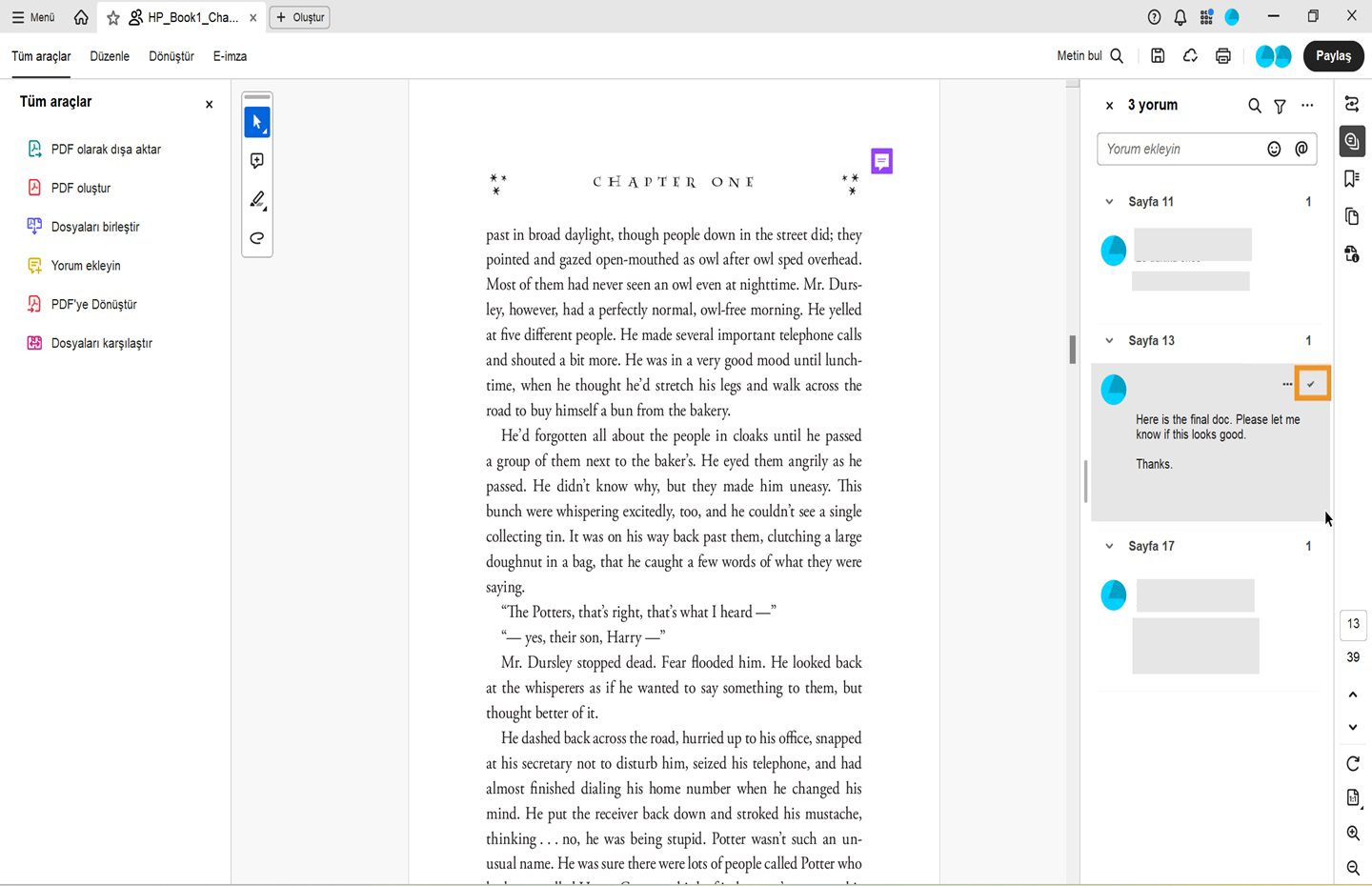Open the E-imza menu
This screenshot has height=886, width=1372.
(x=230, y=56)
